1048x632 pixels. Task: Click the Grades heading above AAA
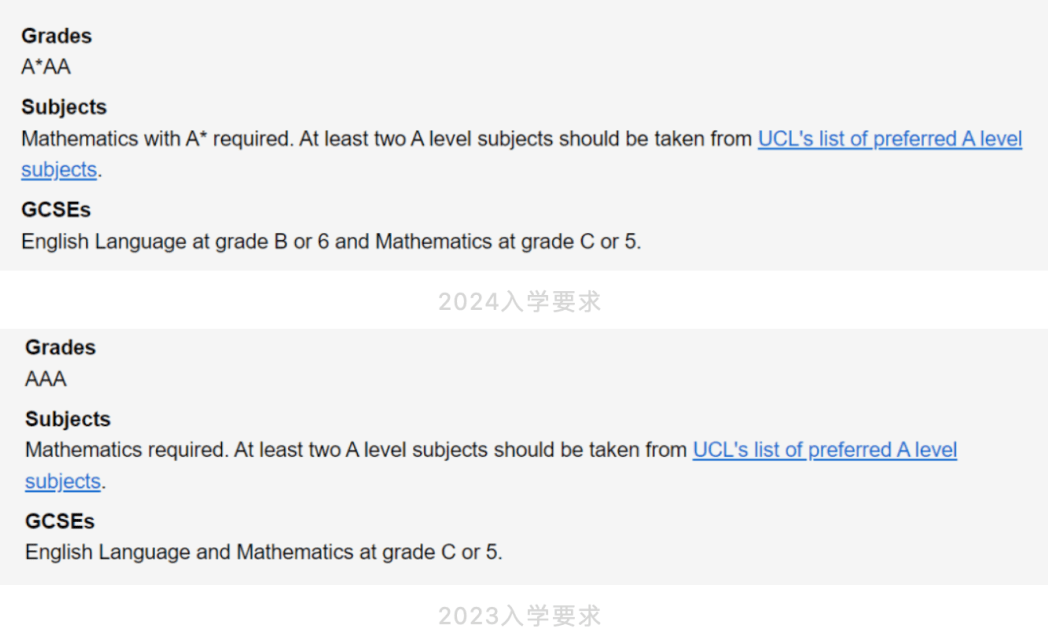pos(60,347)
